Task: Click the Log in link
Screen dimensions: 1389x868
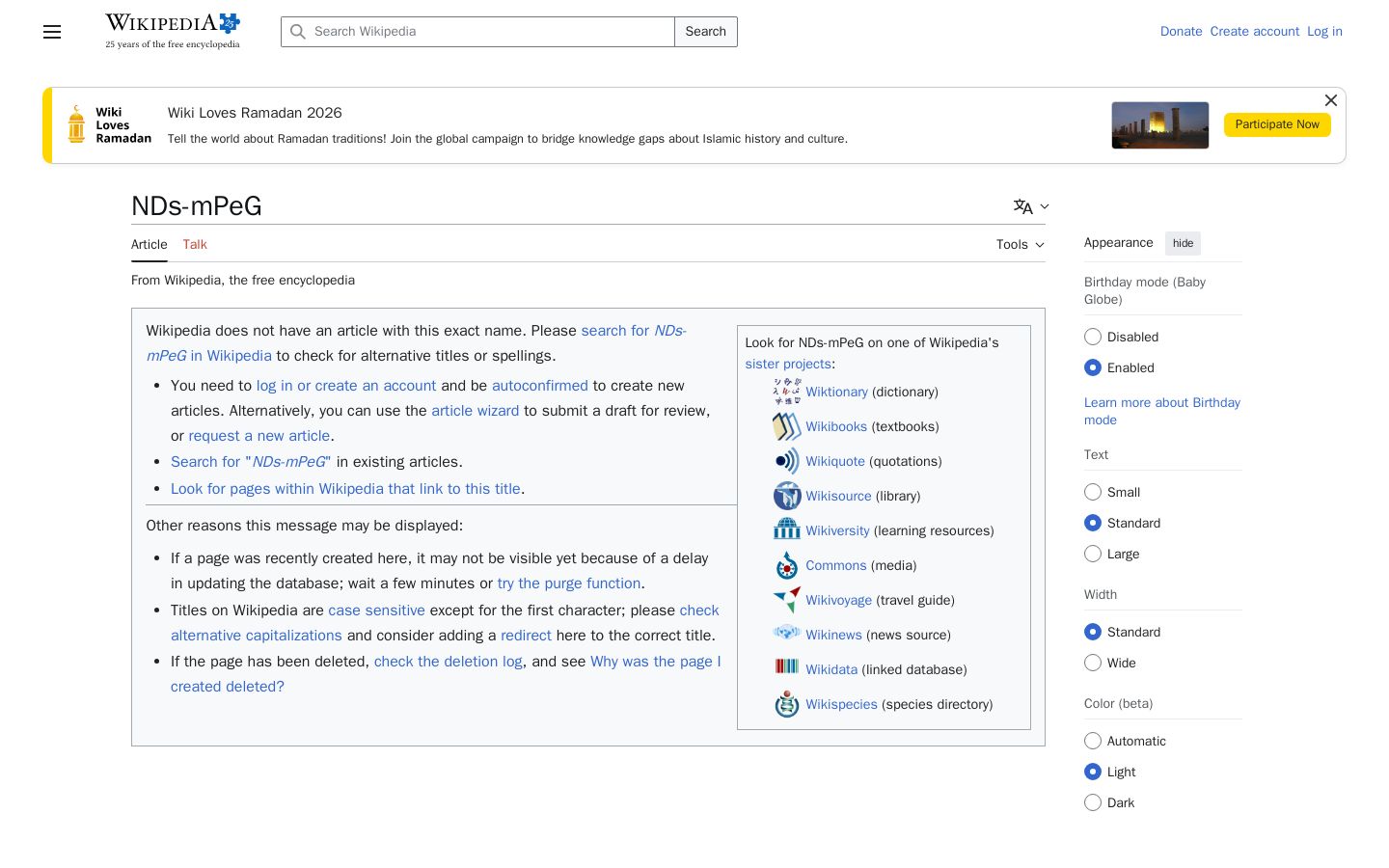Action: coord(1324,32)
